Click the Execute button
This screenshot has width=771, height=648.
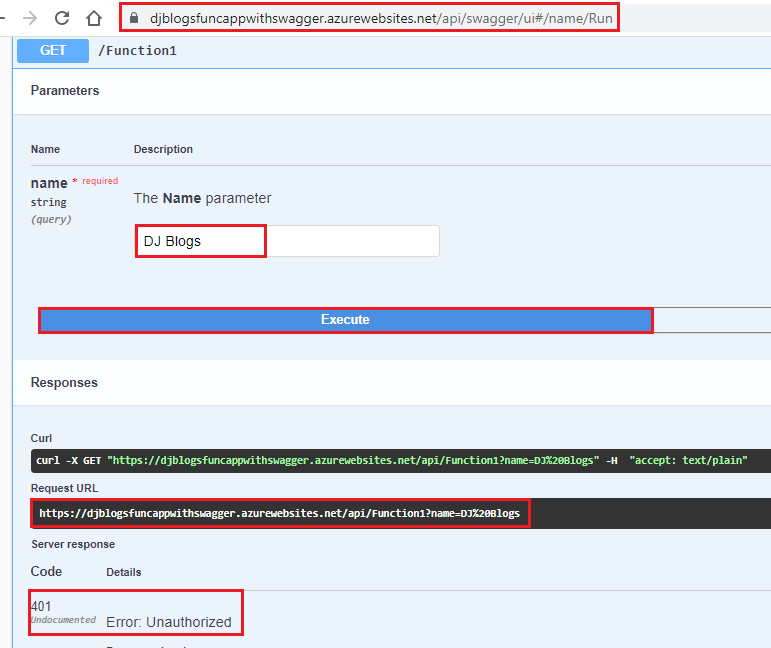coord(346,320)
